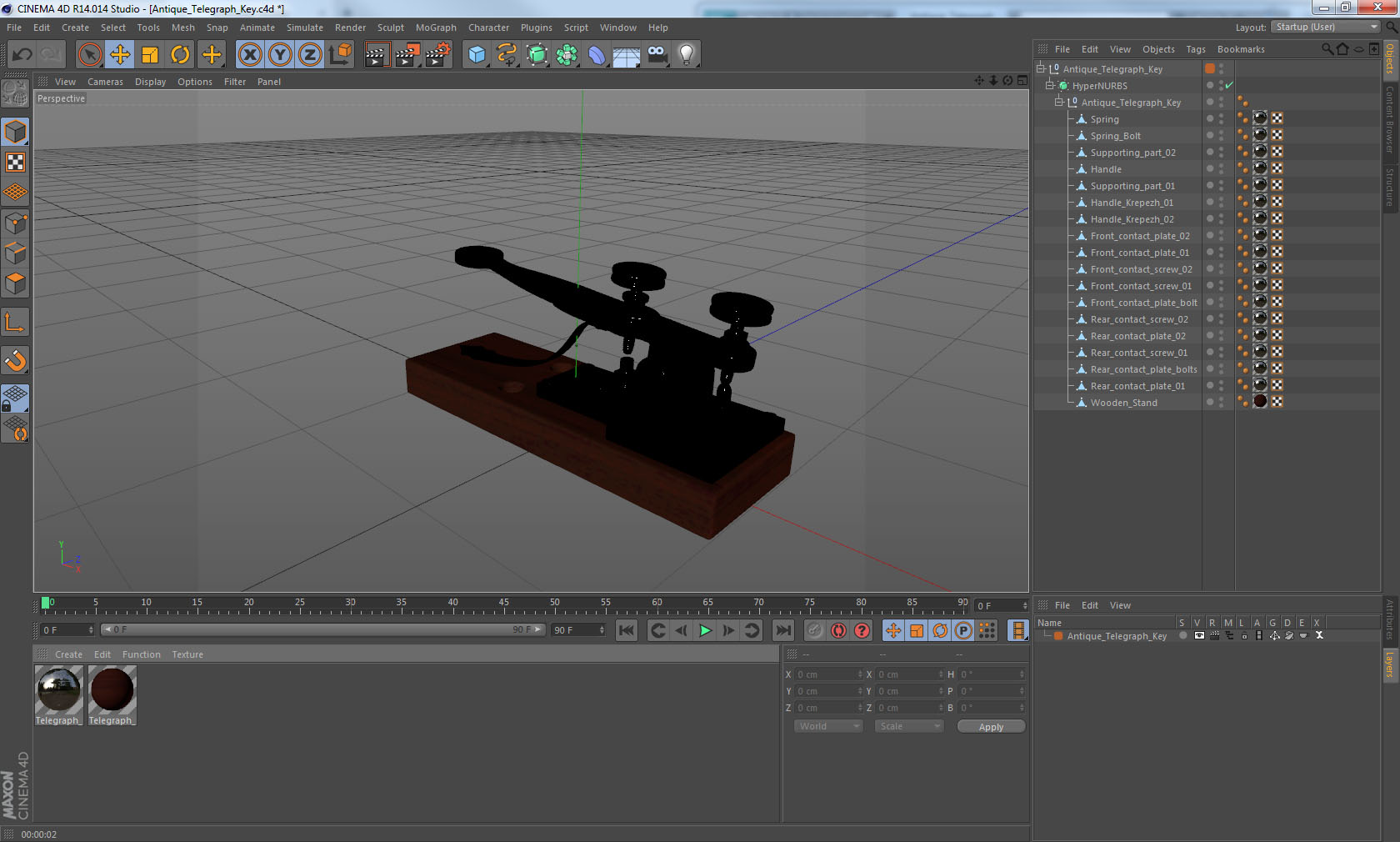
Task: Click the Apply coordinates button
Action: click(x=991, y=727)
